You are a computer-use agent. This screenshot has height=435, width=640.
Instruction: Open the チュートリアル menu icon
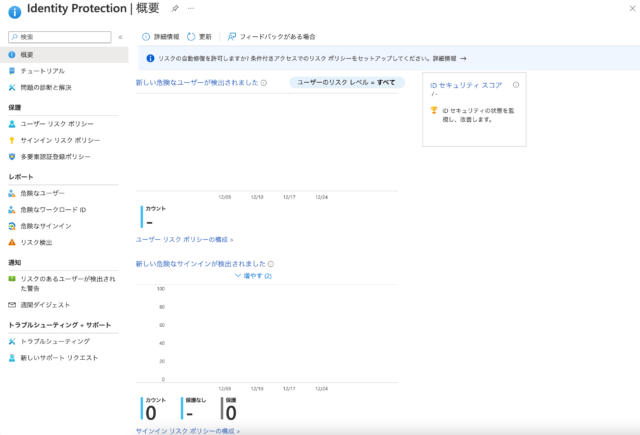point(12,71)
